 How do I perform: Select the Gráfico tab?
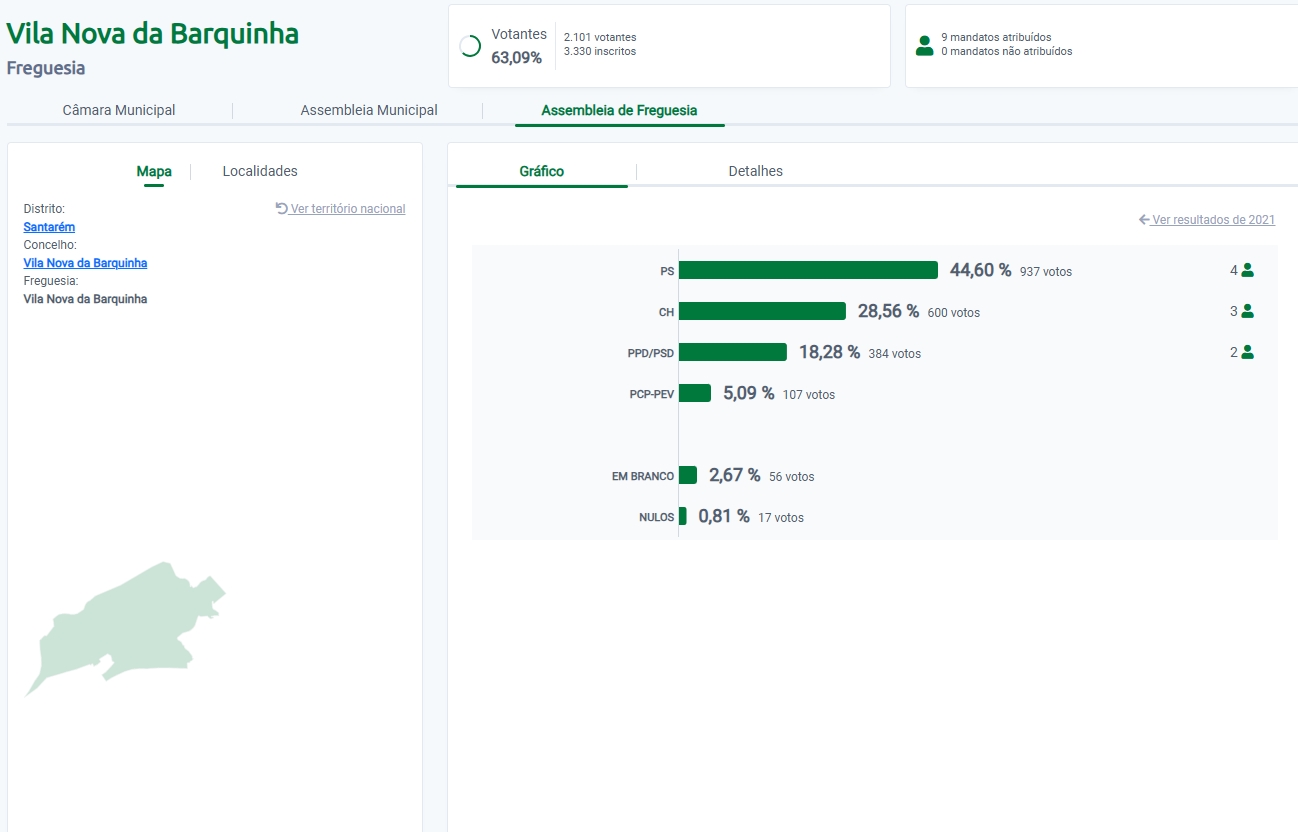point(541,171)
